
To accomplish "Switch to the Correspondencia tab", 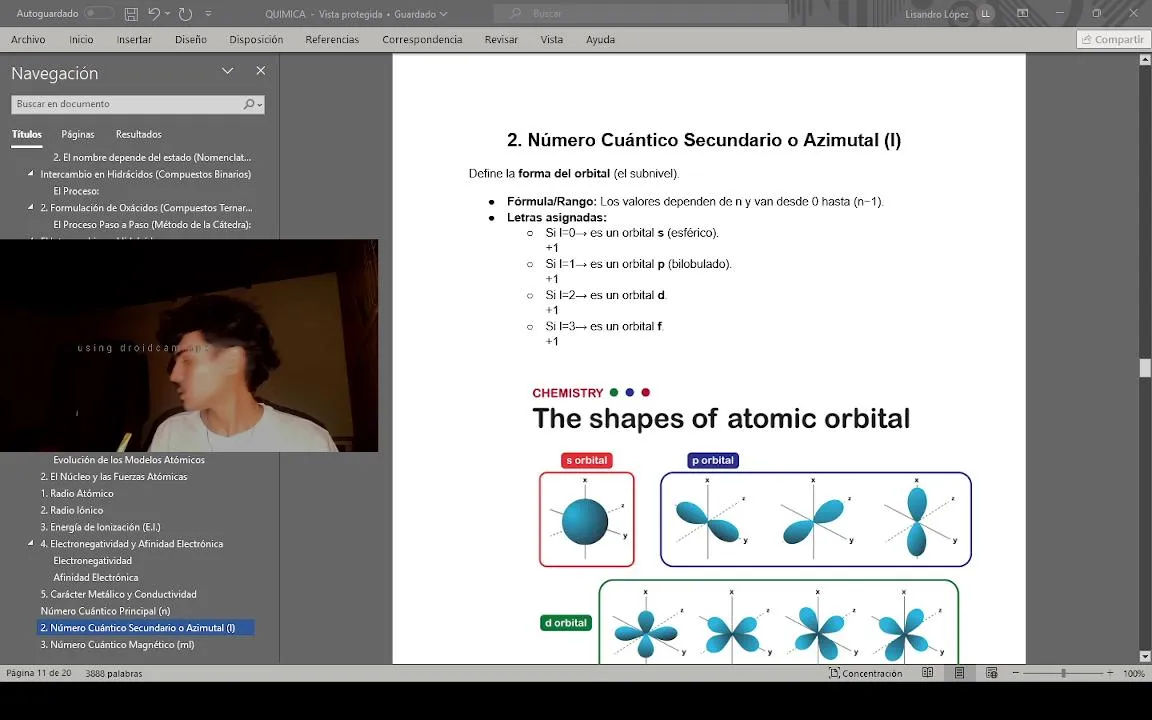I will pyautogui.click(x=422, y=40).
